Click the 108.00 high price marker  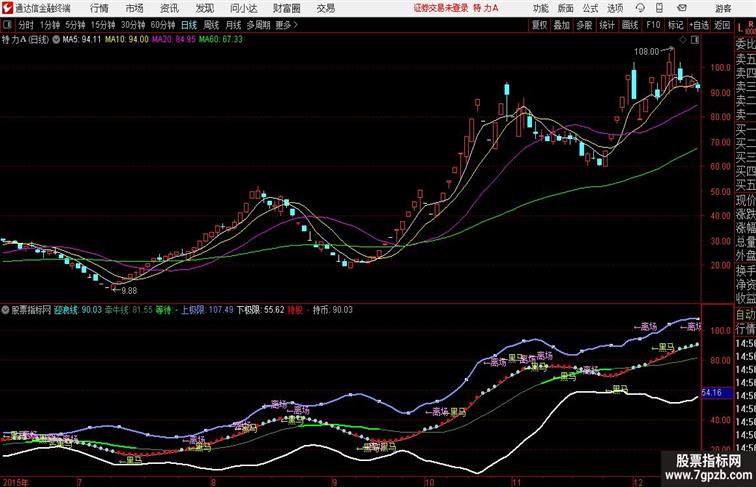point(646,51)
